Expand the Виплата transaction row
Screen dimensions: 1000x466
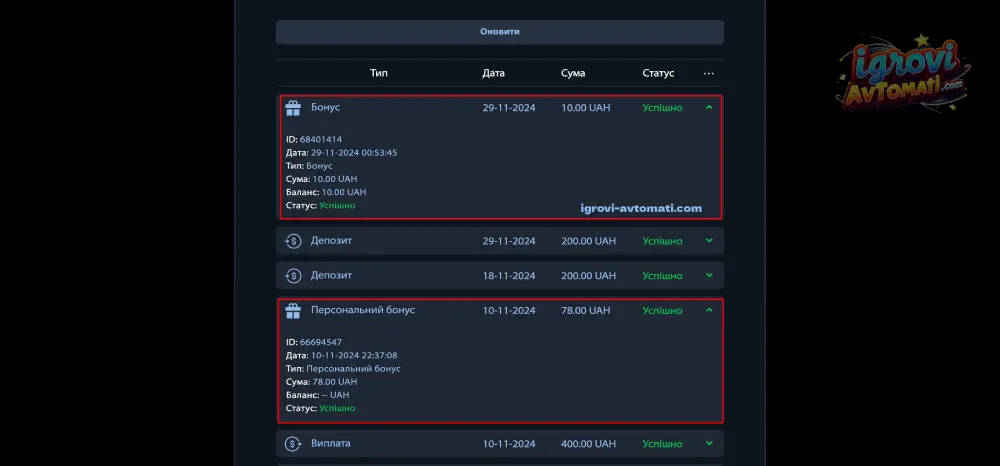tap(709, 443)
